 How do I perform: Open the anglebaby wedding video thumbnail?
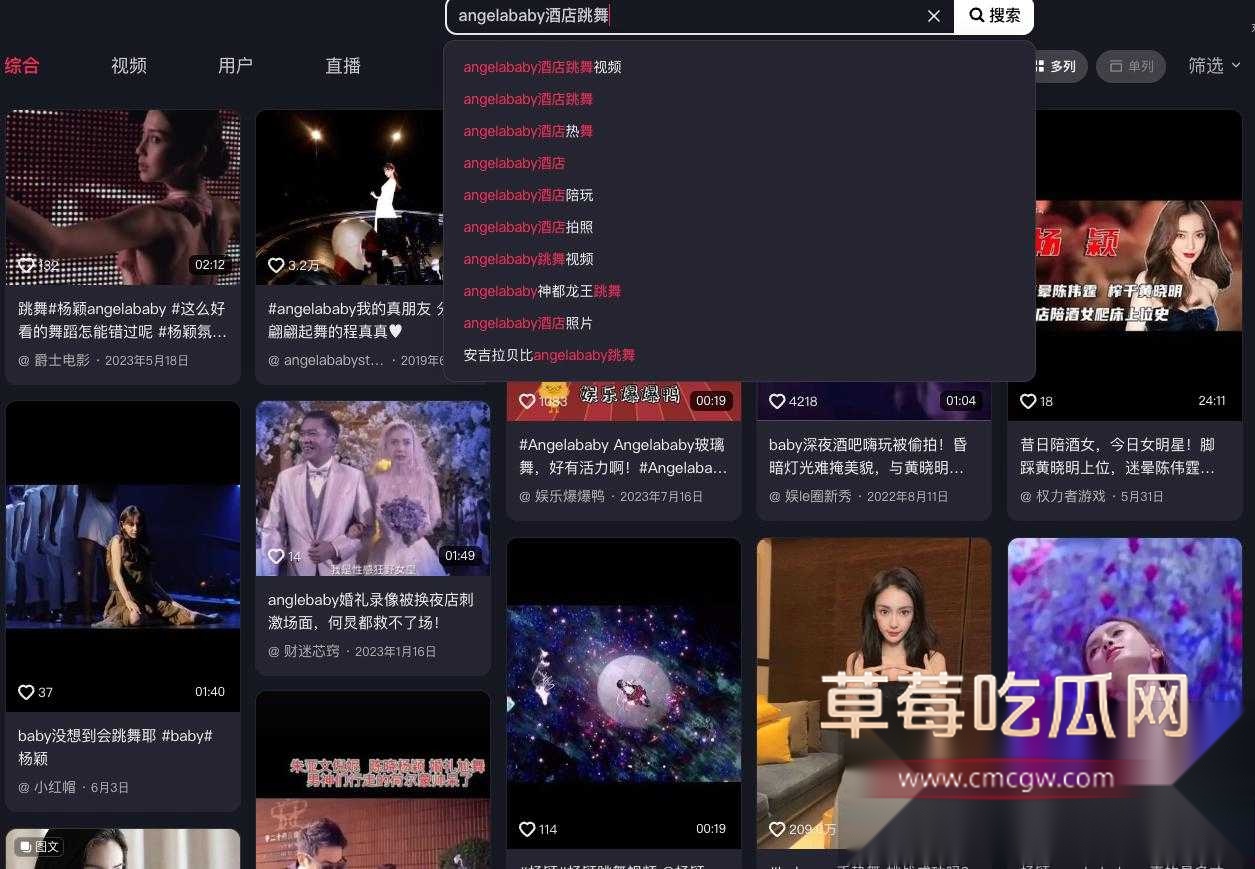(x=372, y=488)
